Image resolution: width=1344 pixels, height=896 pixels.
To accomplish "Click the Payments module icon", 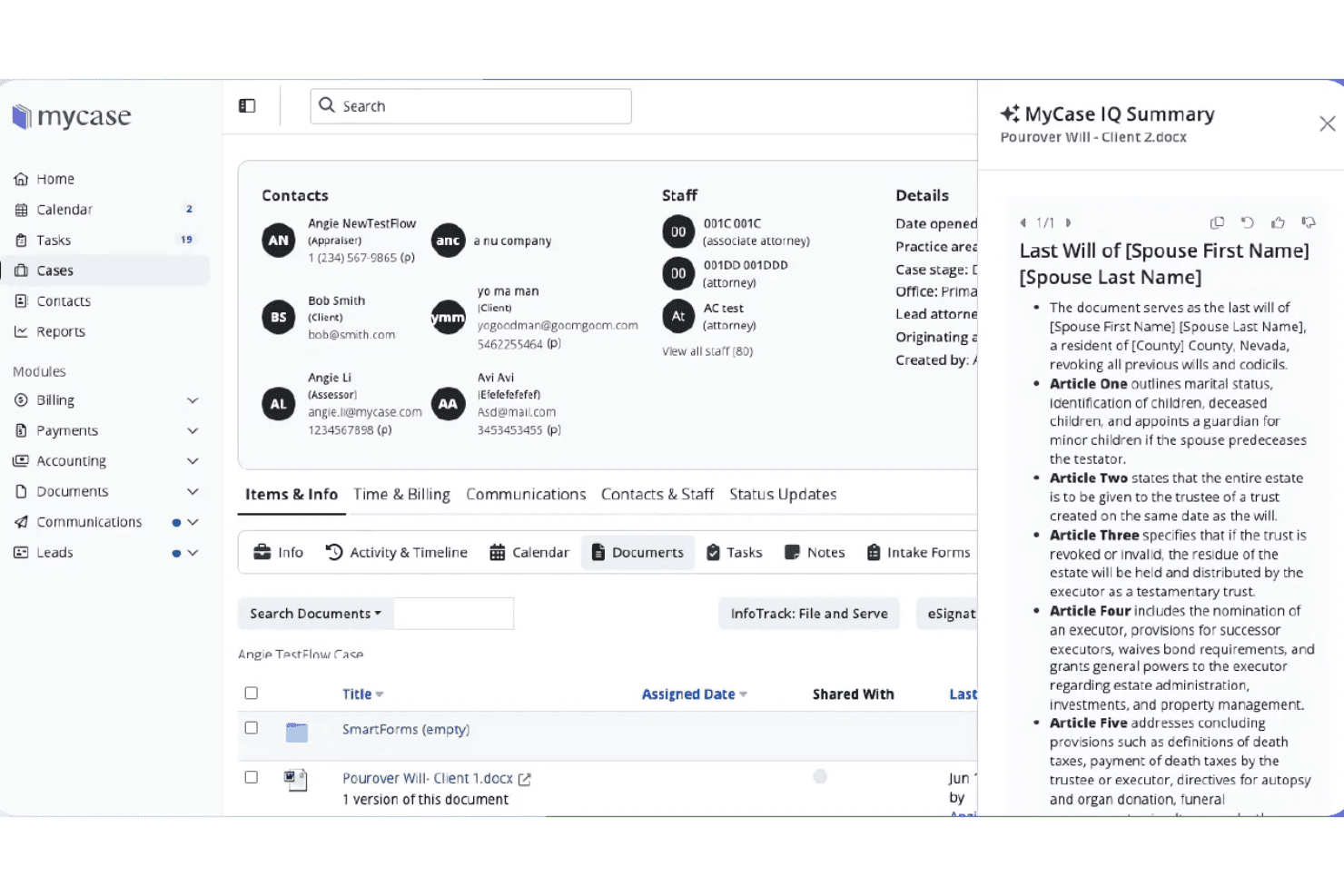I will [21, 430].
